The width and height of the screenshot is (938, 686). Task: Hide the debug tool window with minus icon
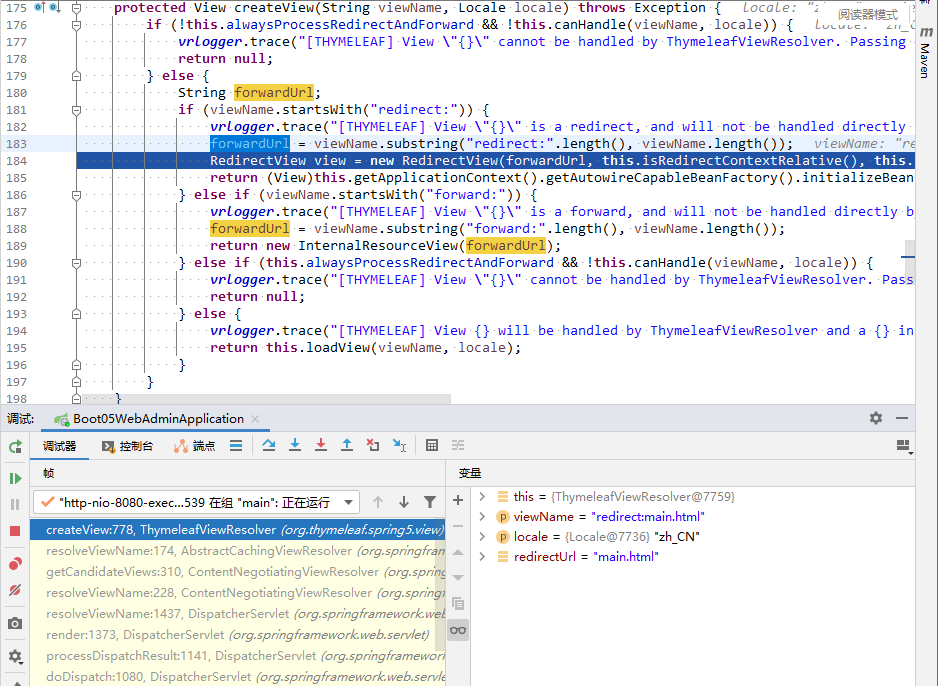[x=902, y=418]
